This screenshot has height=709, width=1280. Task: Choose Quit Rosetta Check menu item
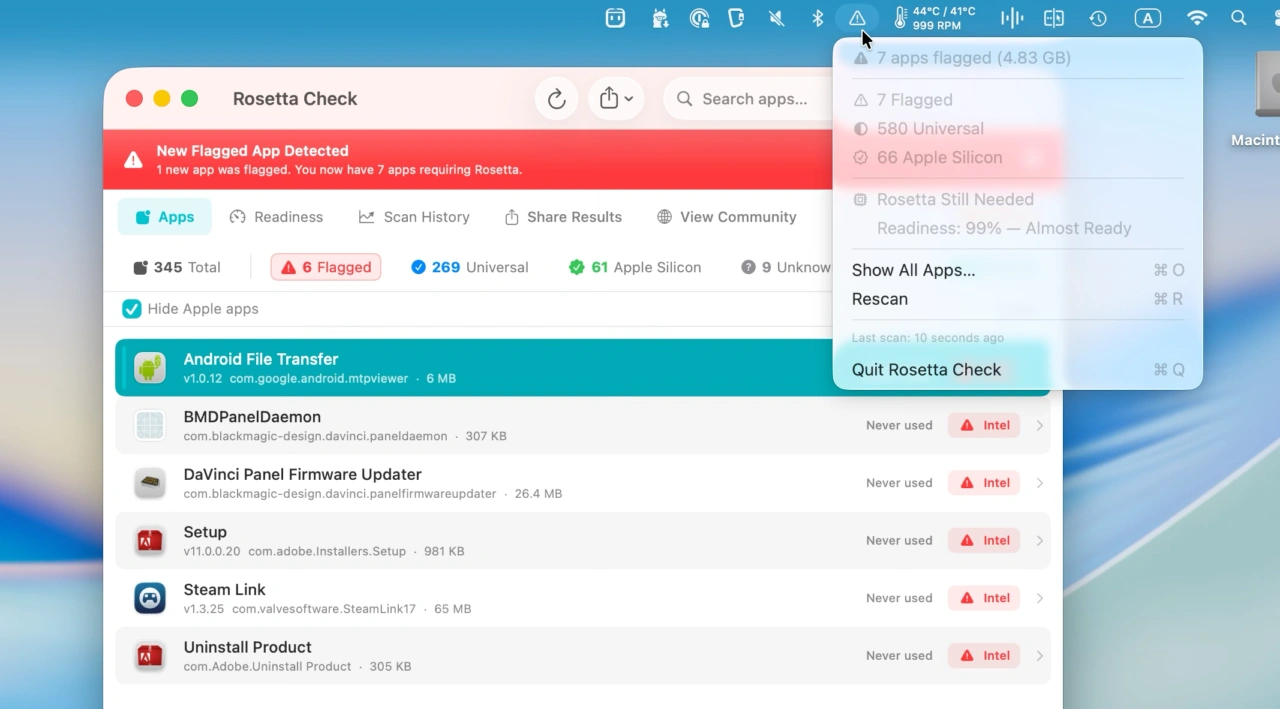tap(1018, 370)
